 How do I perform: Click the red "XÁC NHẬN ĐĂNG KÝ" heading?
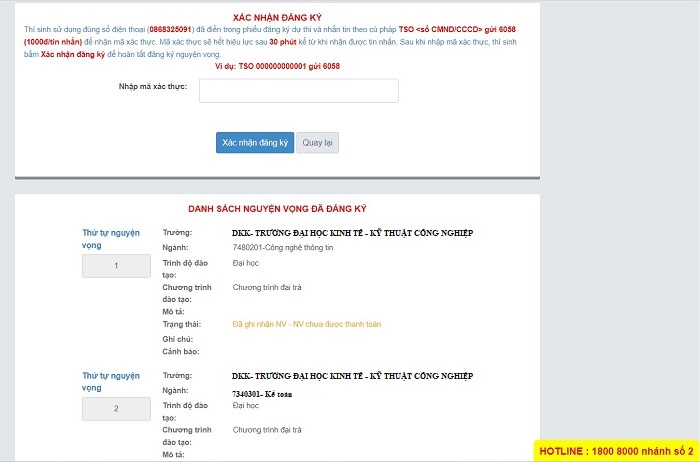pyautogui.click(x=277, y=19)
